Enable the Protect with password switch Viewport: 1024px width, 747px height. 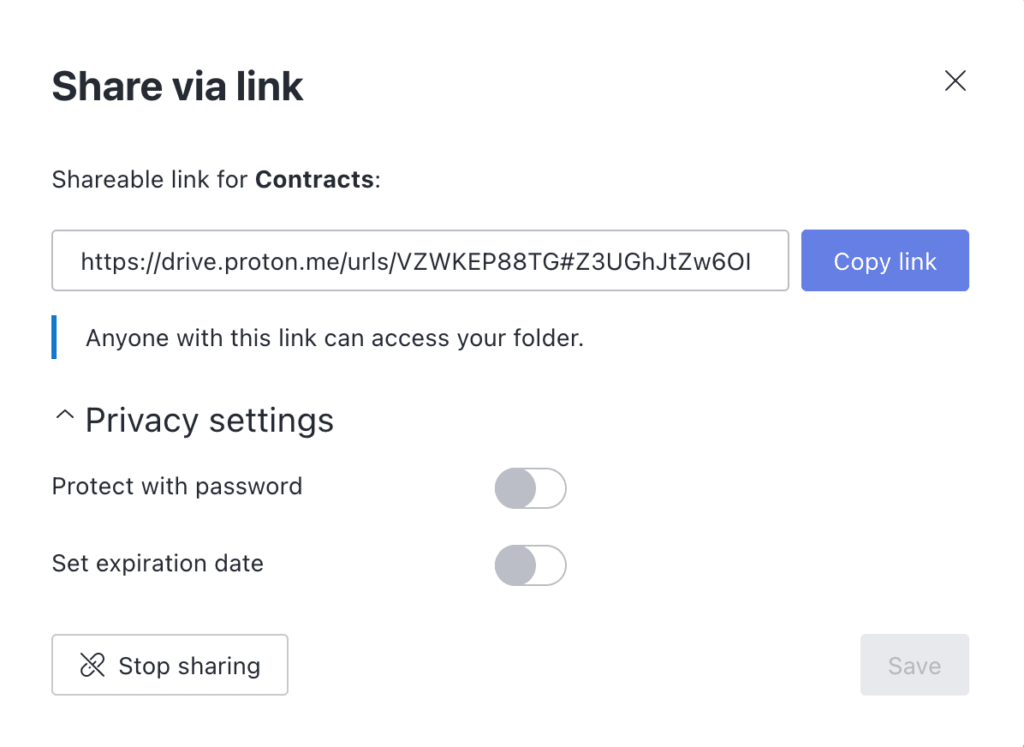[x=530, y=489]
